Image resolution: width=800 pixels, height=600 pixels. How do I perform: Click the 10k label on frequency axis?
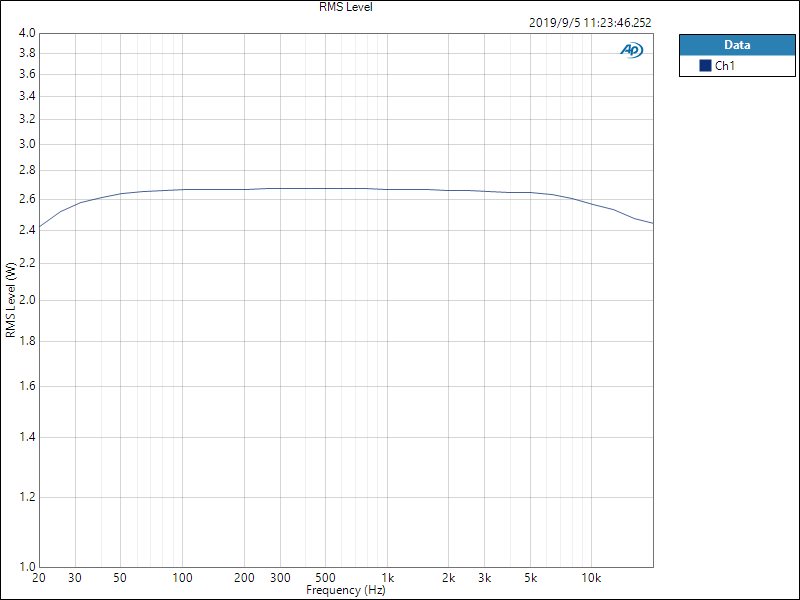(x=591, y=578)
